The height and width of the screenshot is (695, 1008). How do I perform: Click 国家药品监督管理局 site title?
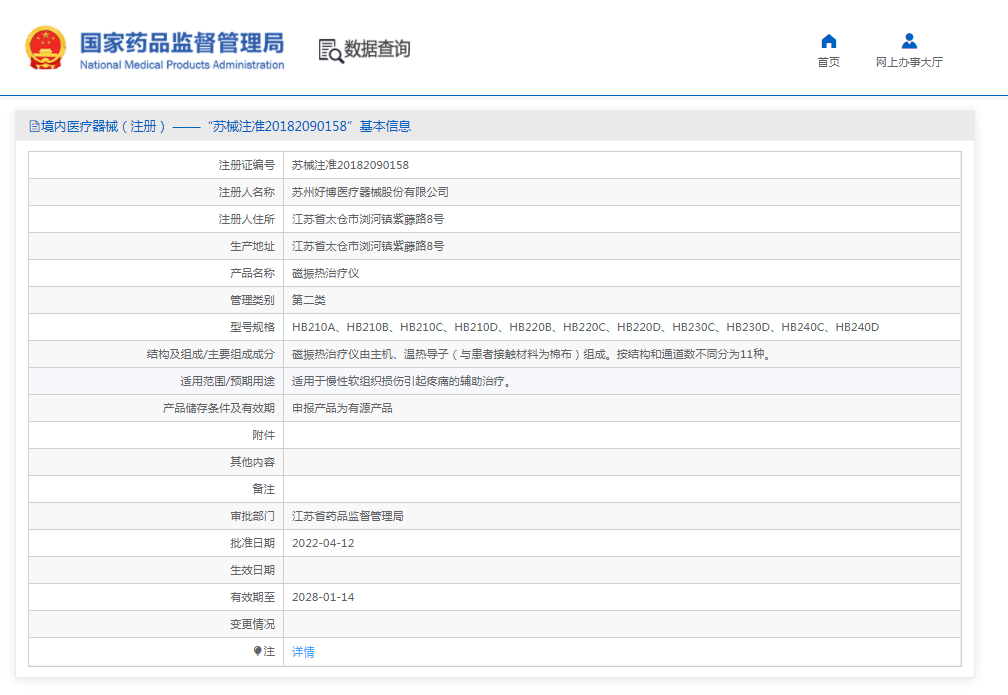[182, 43]
